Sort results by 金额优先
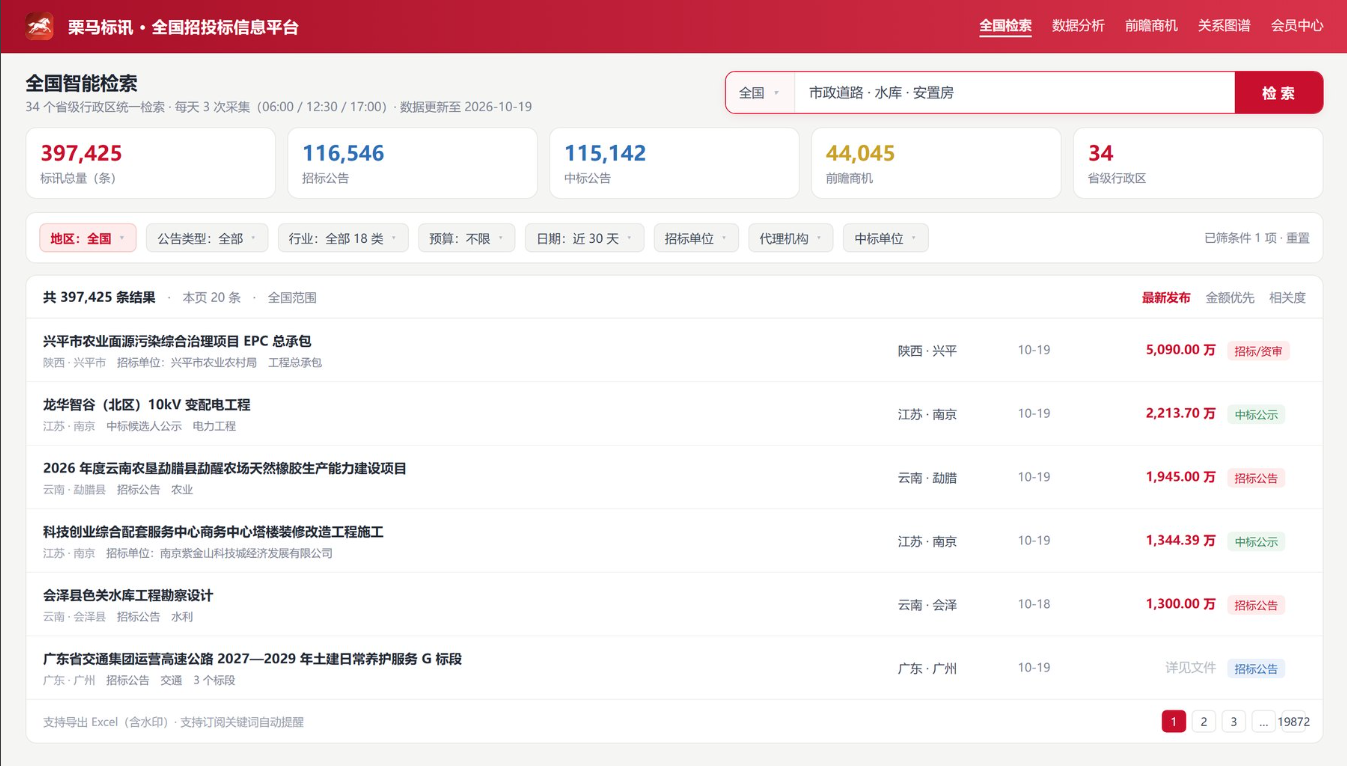The image size is (1347, 766). pyautogui.click(x=1230, y=298)
